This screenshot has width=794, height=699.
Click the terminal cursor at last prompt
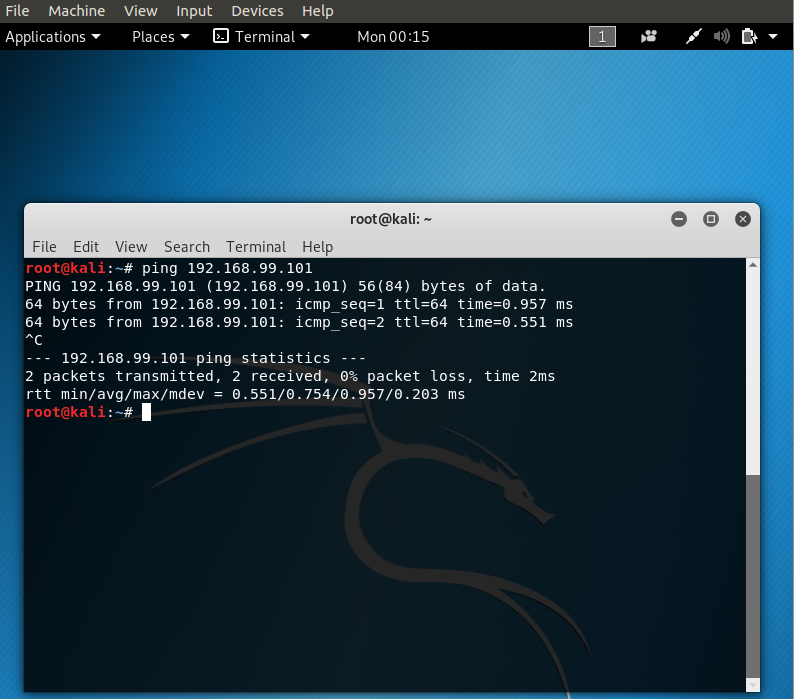click(146, 412)
